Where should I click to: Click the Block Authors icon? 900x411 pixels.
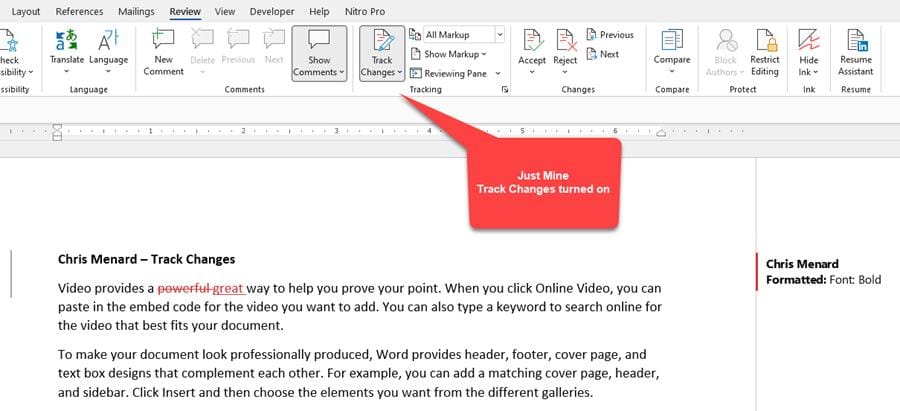pyautogui.click(x=726, y=40)
